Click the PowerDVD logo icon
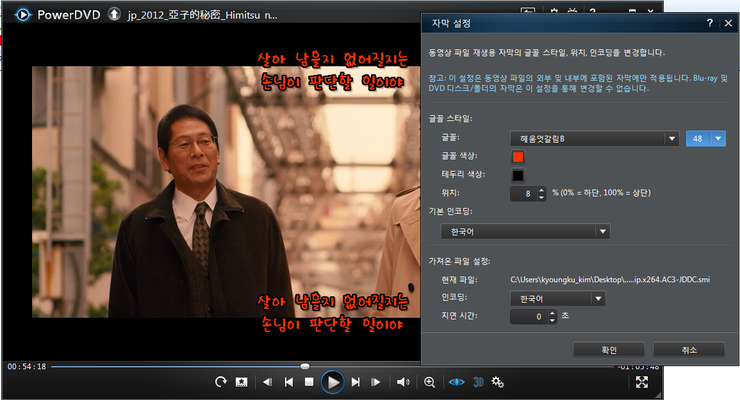This screenshot has height=400, width=740. coord(23,15)
